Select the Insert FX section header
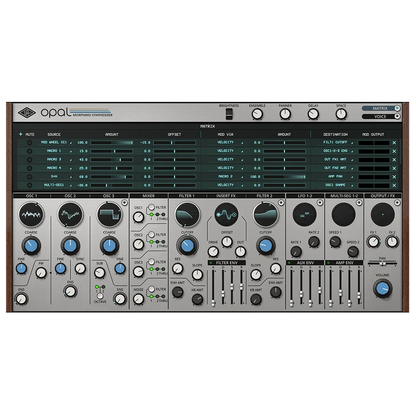This screenshot has width=416, height=416. [x=226, y=196]
